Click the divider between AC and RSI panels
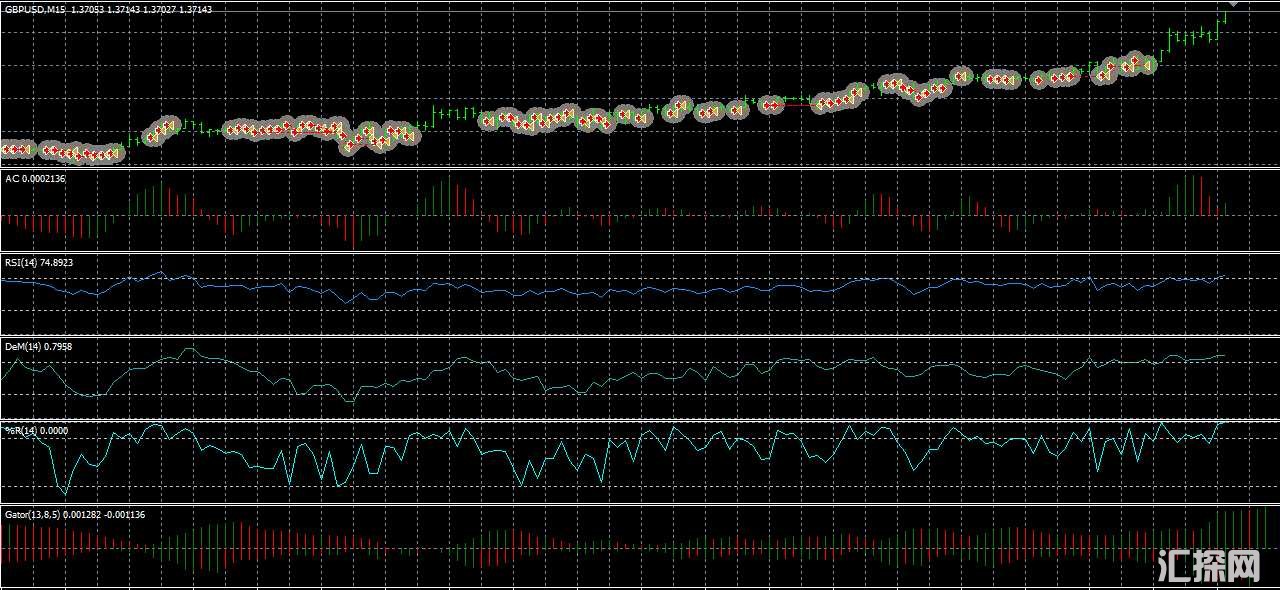Viewport: 1280px width, 590px height. pos(640,252)
